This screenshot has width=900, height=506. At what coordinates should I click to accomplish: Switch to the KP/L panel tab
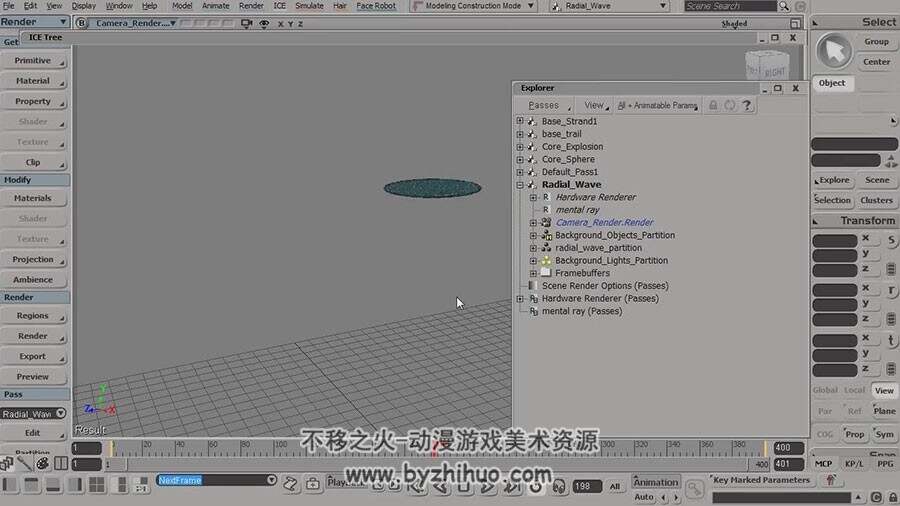click(854, 464)
